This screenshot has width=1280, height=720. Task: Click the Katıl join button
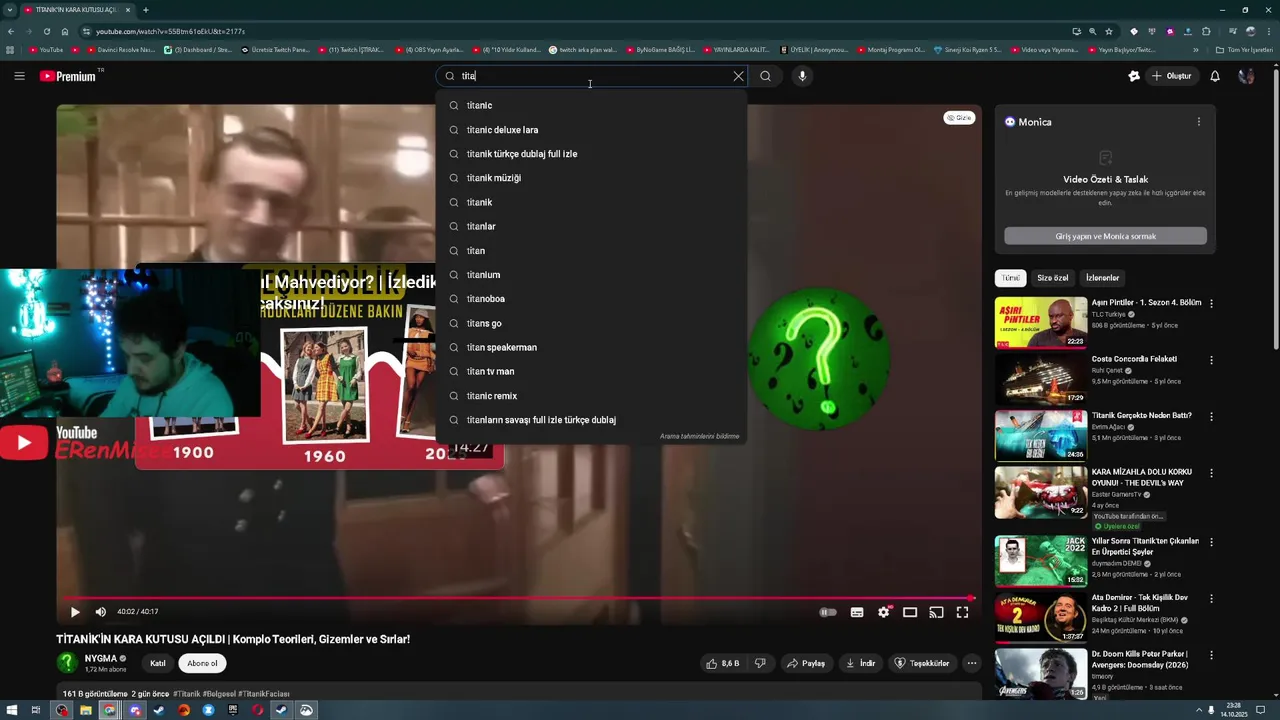(x=158, y=663)
